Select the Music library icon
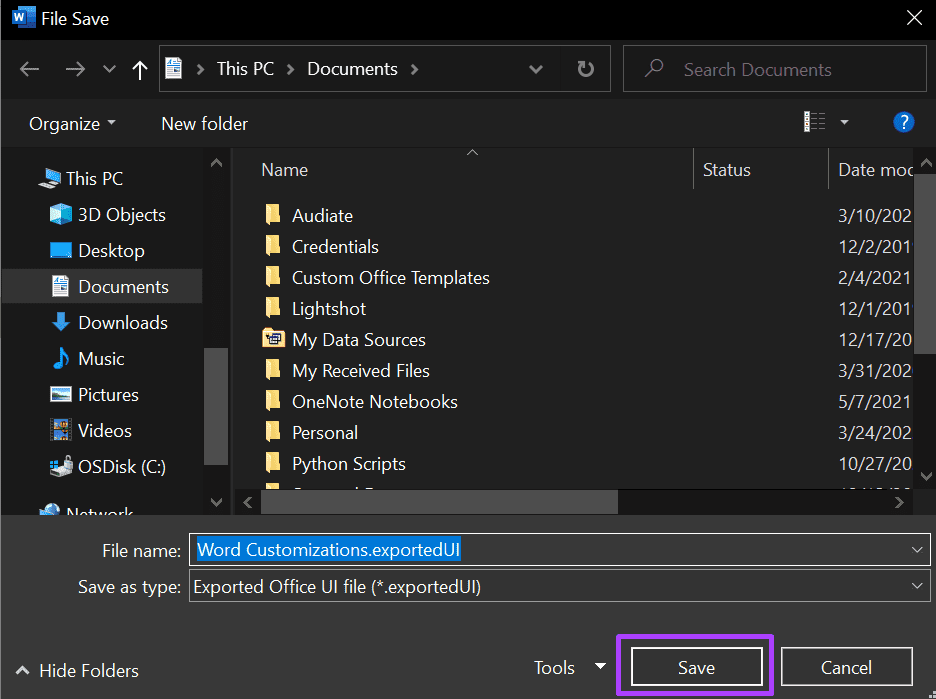Image resolution: width=936 pixels, height=699 pixels. click(x=62, y=358)
